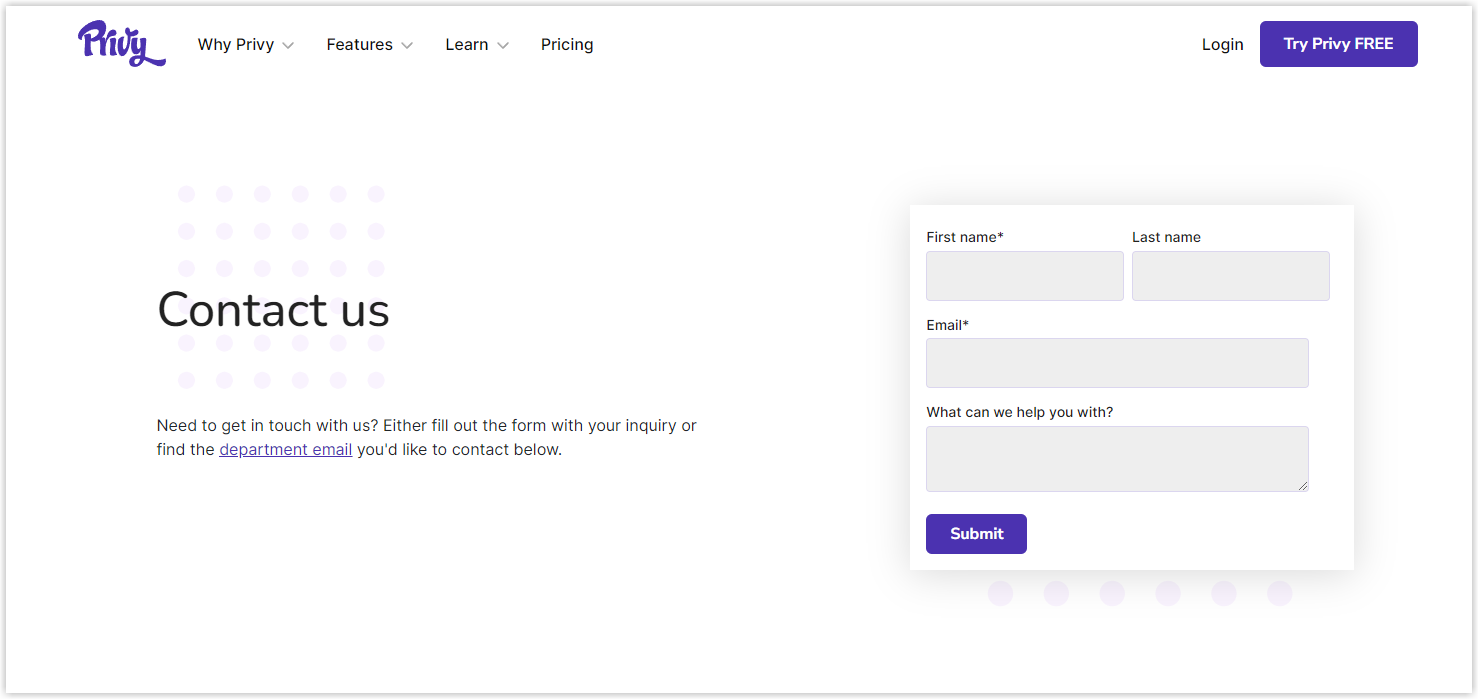1479x700 pixels.
Task: Click the Privy logo
Action: click(121, 43)
